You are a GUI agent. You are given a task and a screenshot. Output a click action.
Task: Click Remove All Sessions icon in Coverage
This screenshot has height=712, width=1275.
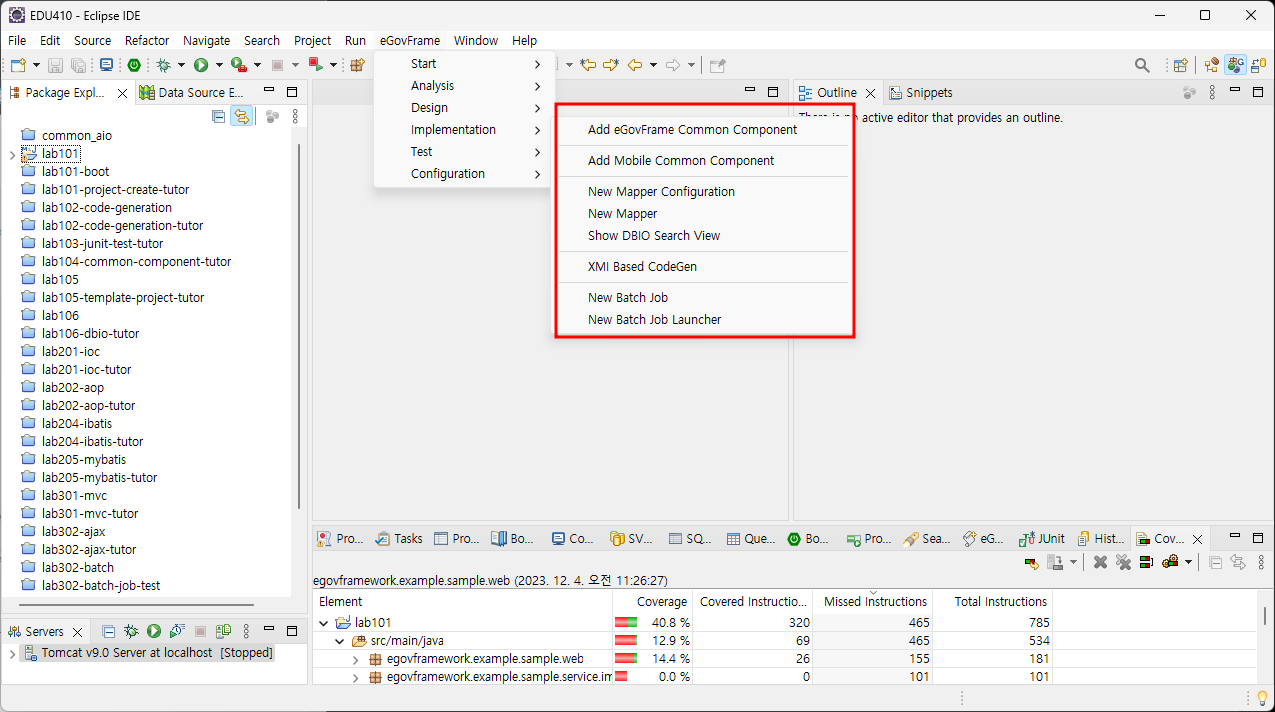(1123, 562)
